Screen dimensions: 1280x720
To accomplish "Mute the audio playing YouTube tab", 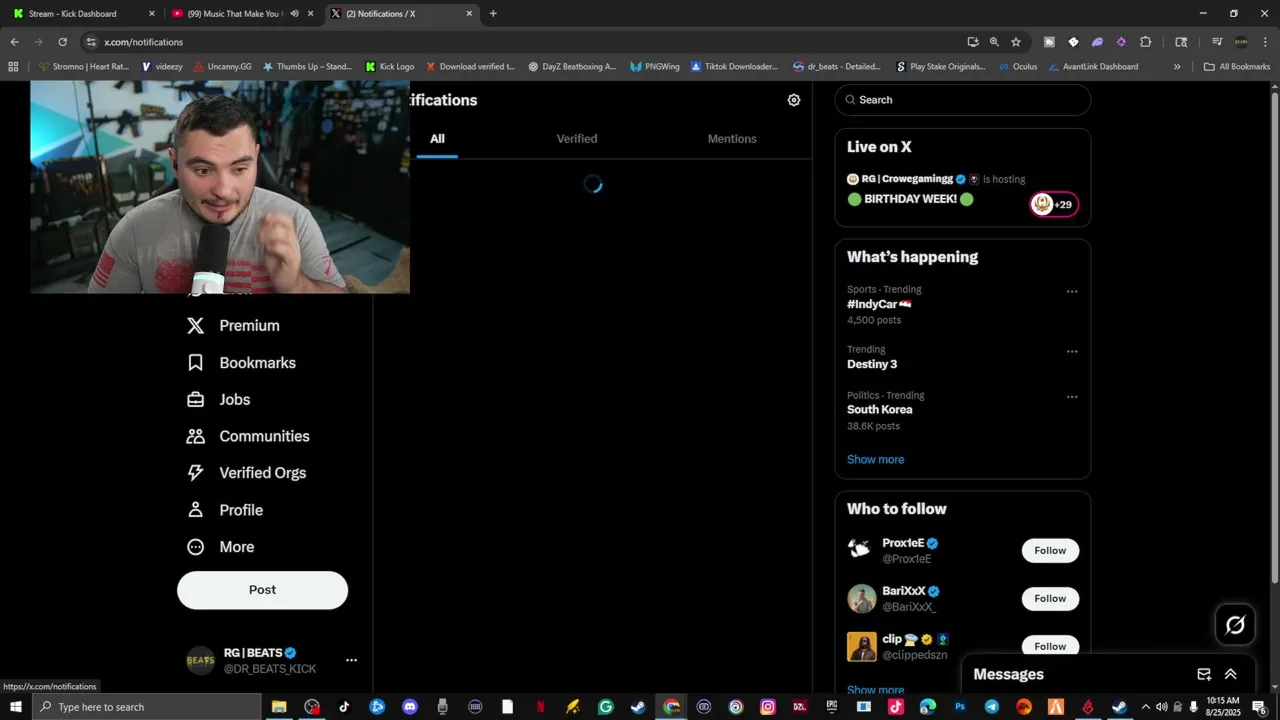I will 295,14.
